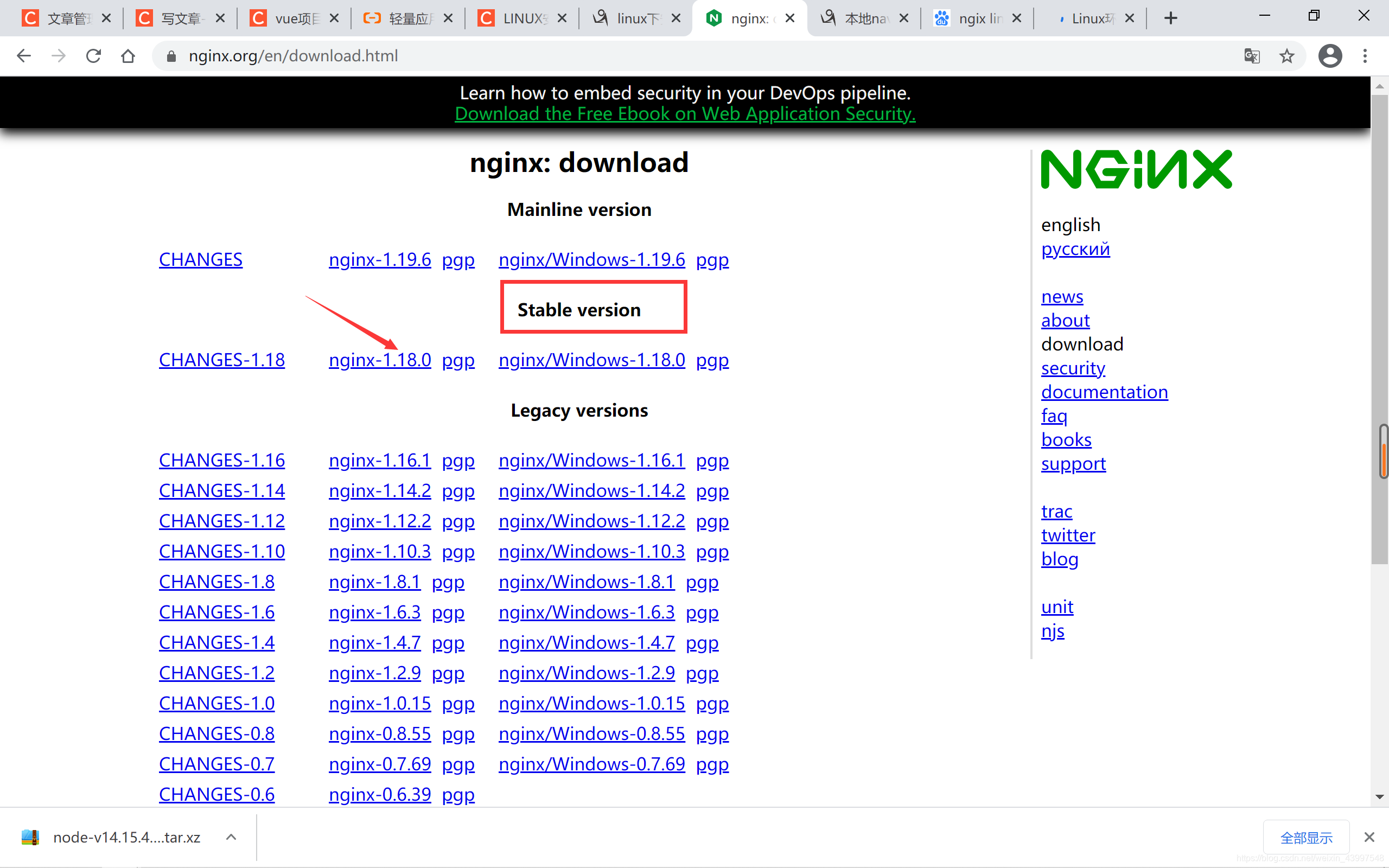Go to the browser home page icon
The height and width of the screenshot is (868, 1389).
coord(128,56)
